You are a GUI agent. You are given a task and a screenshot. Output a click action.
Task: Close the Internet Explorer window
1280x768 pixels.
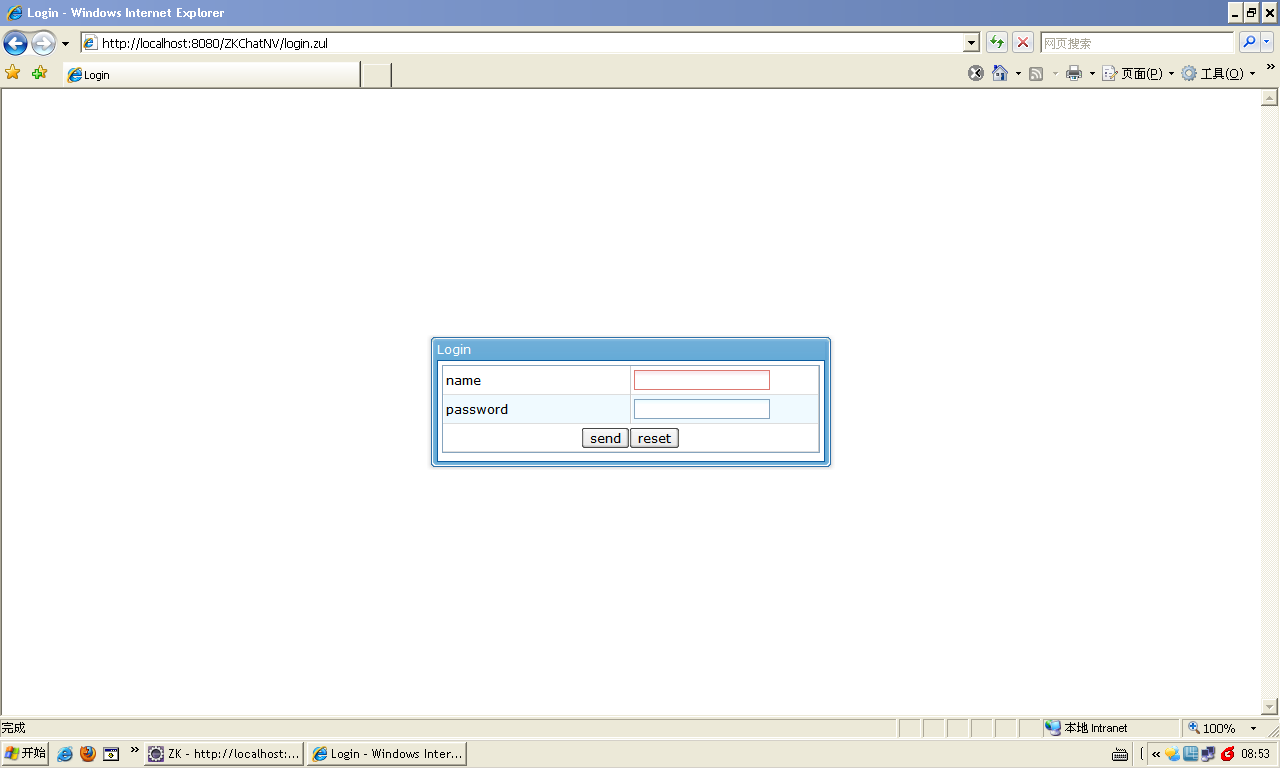[x=1270, y=13]
